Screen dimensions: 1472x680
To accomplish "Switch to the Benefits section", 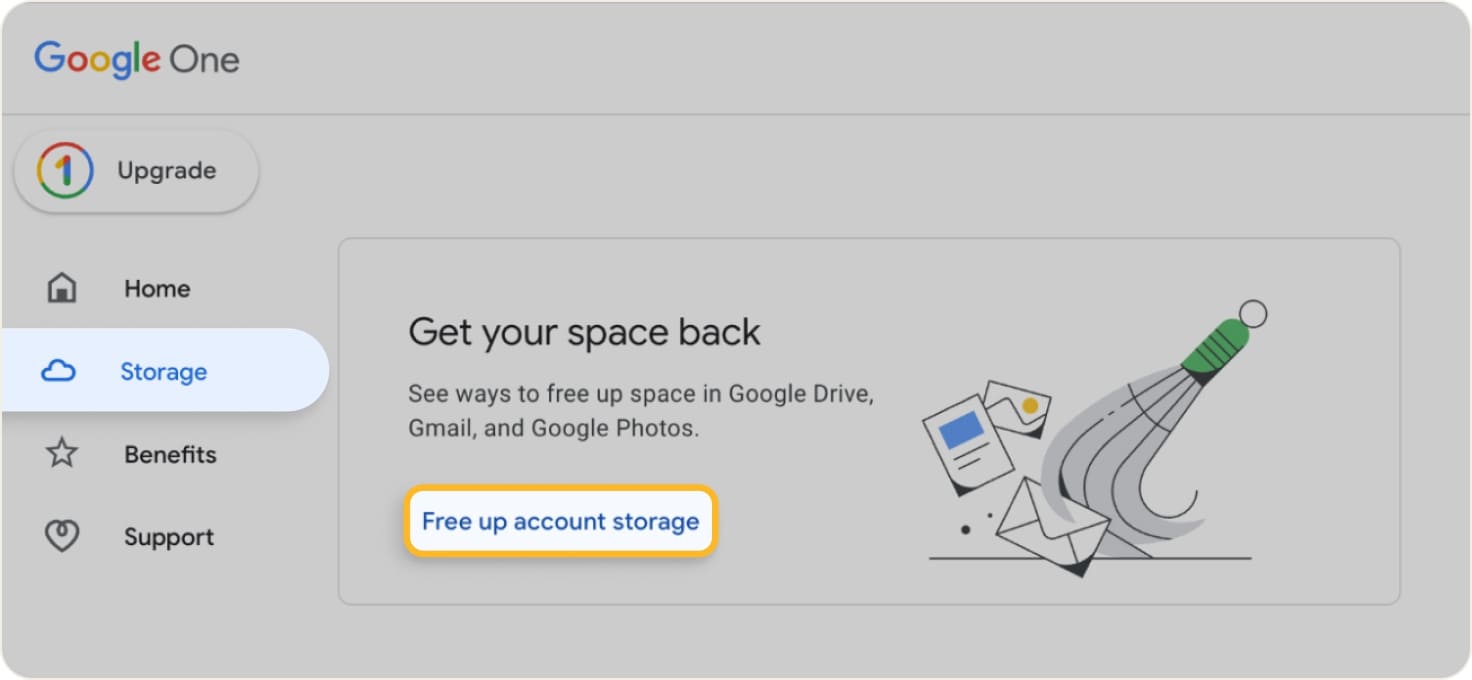I will (x=170, y=454).
